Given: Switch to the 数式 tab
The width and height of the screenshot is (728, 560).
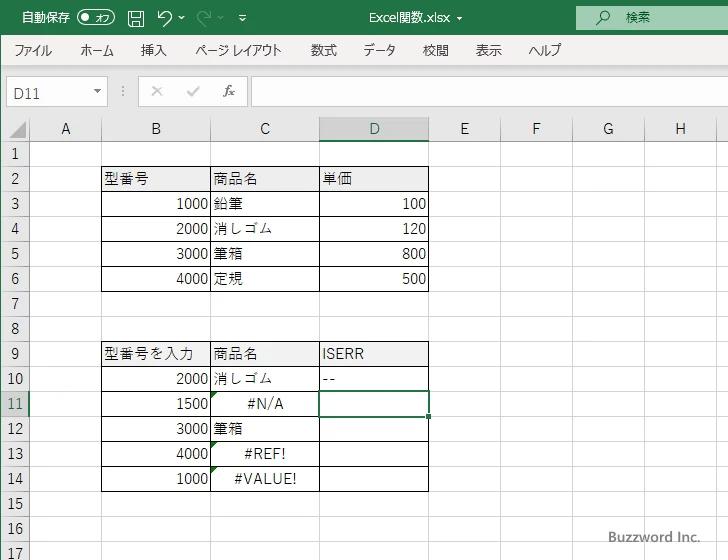Looking at the screenshot, I should [324, 50].
